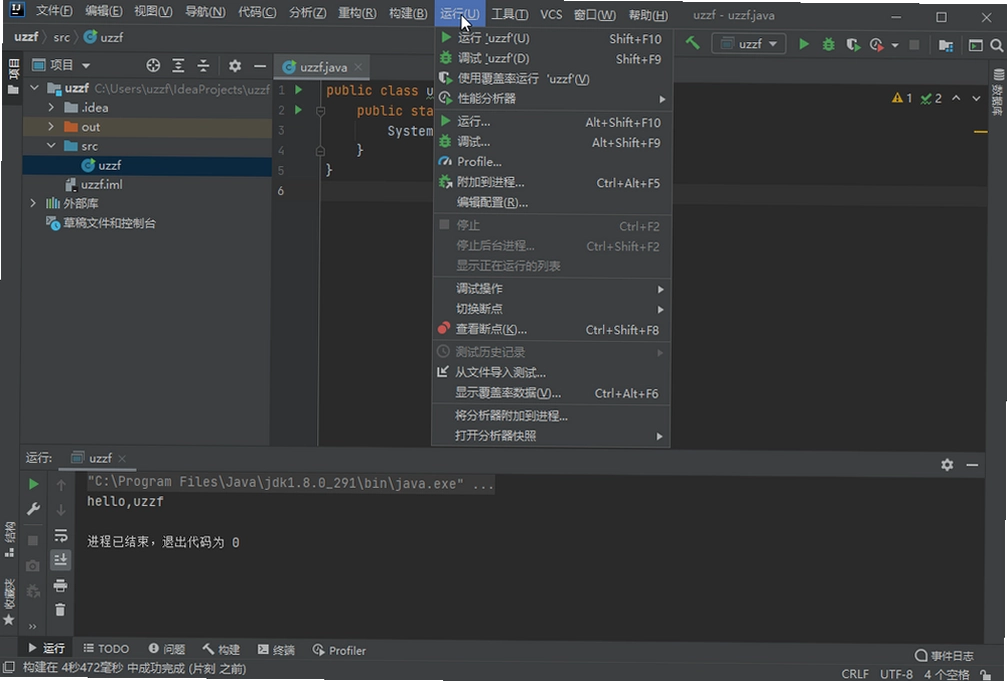Click the toolbar stop square button

pos(914,44)
